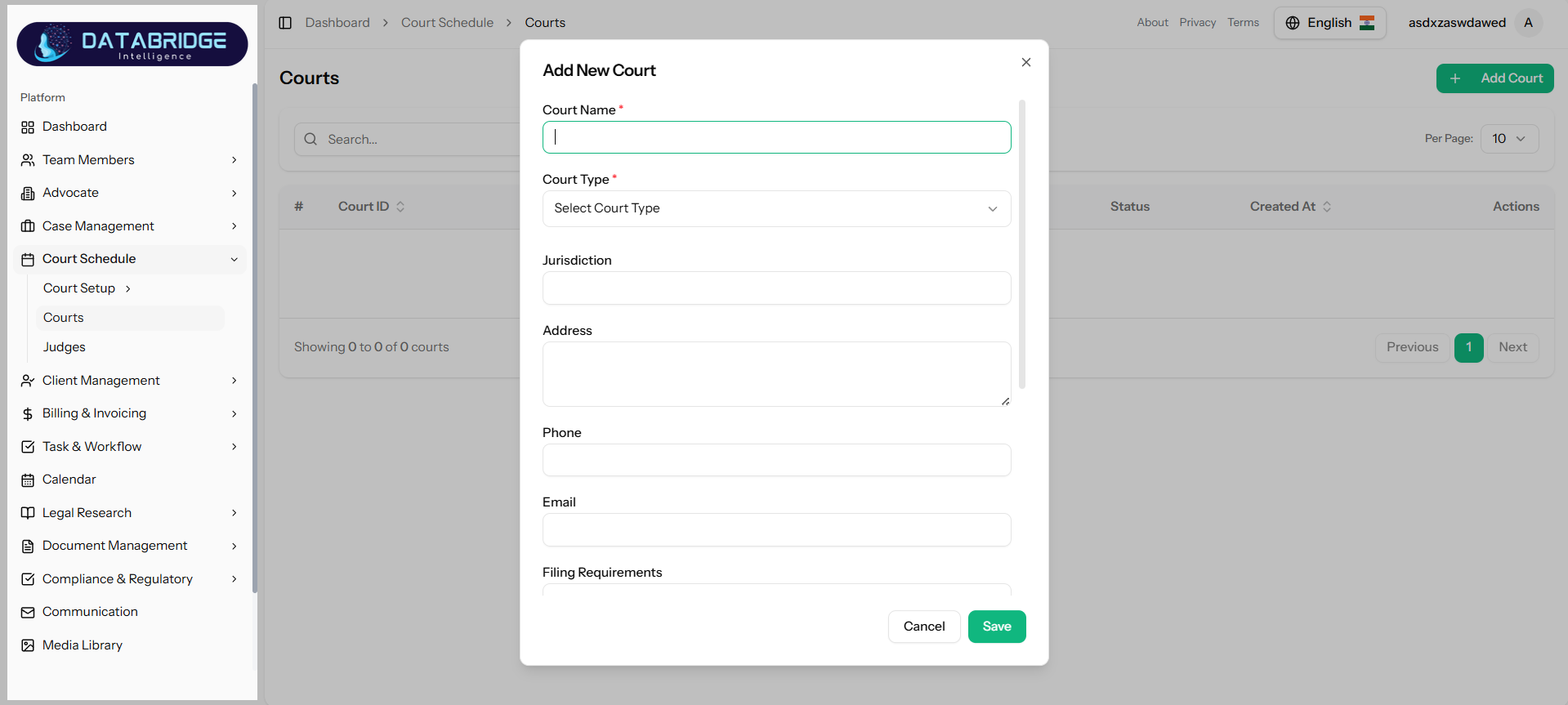Click the Address text area
The image size is (1568, 705).
[x=776, y=374]
